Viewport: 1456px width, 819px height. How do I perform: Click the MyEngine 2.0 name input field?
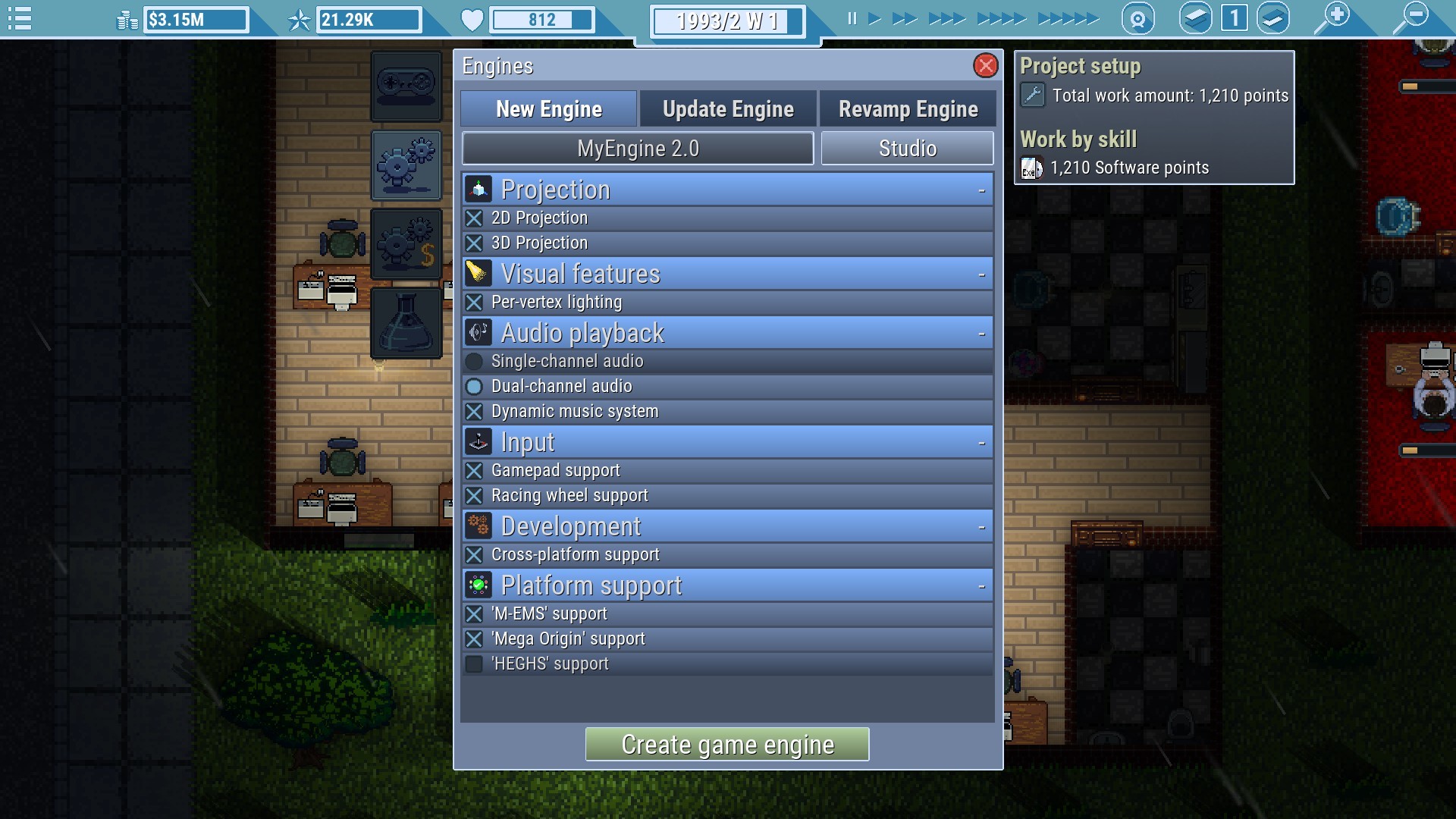tap(638, 148)
